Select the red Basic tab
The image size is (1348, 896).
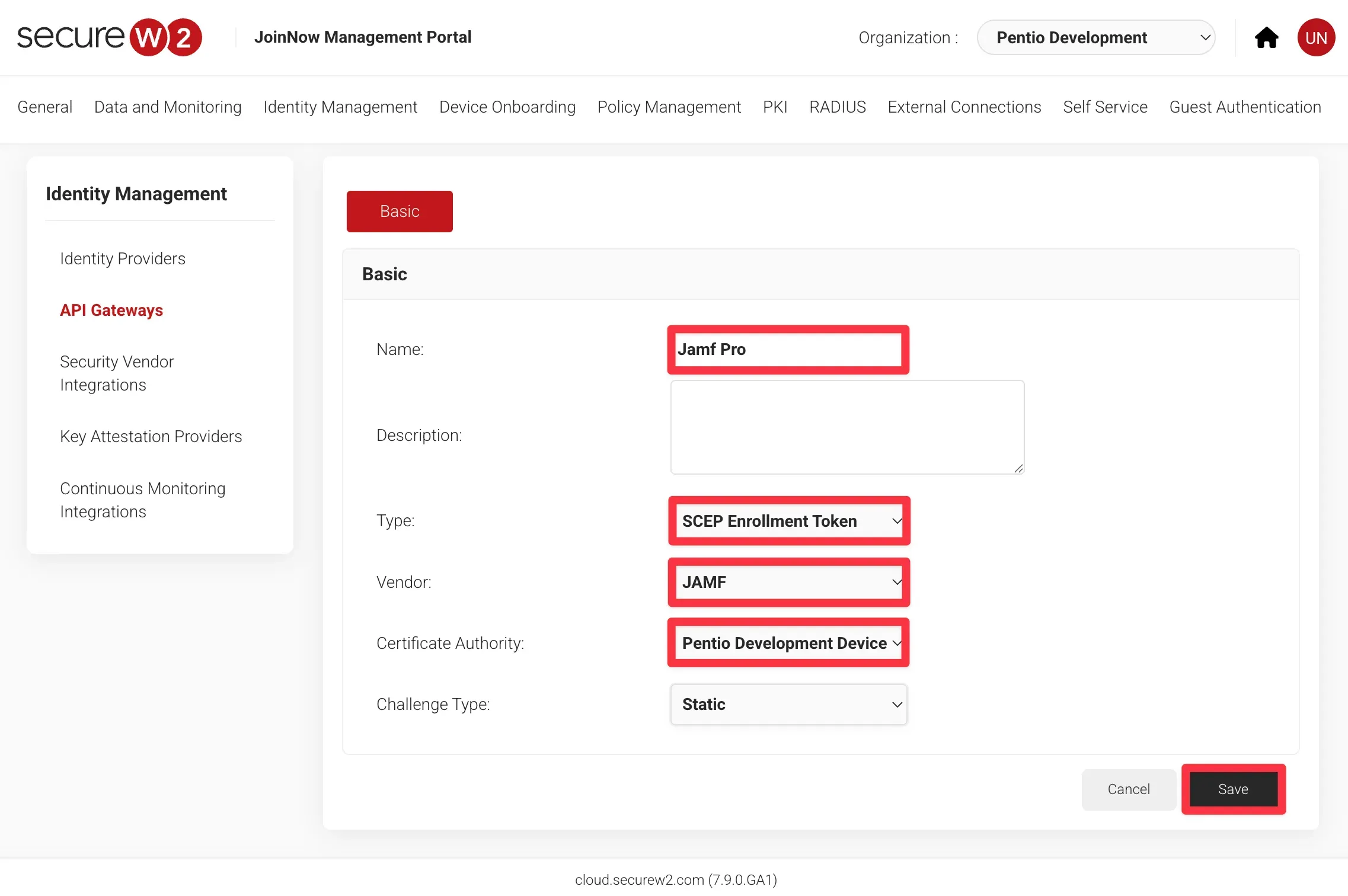coord(400,212)
